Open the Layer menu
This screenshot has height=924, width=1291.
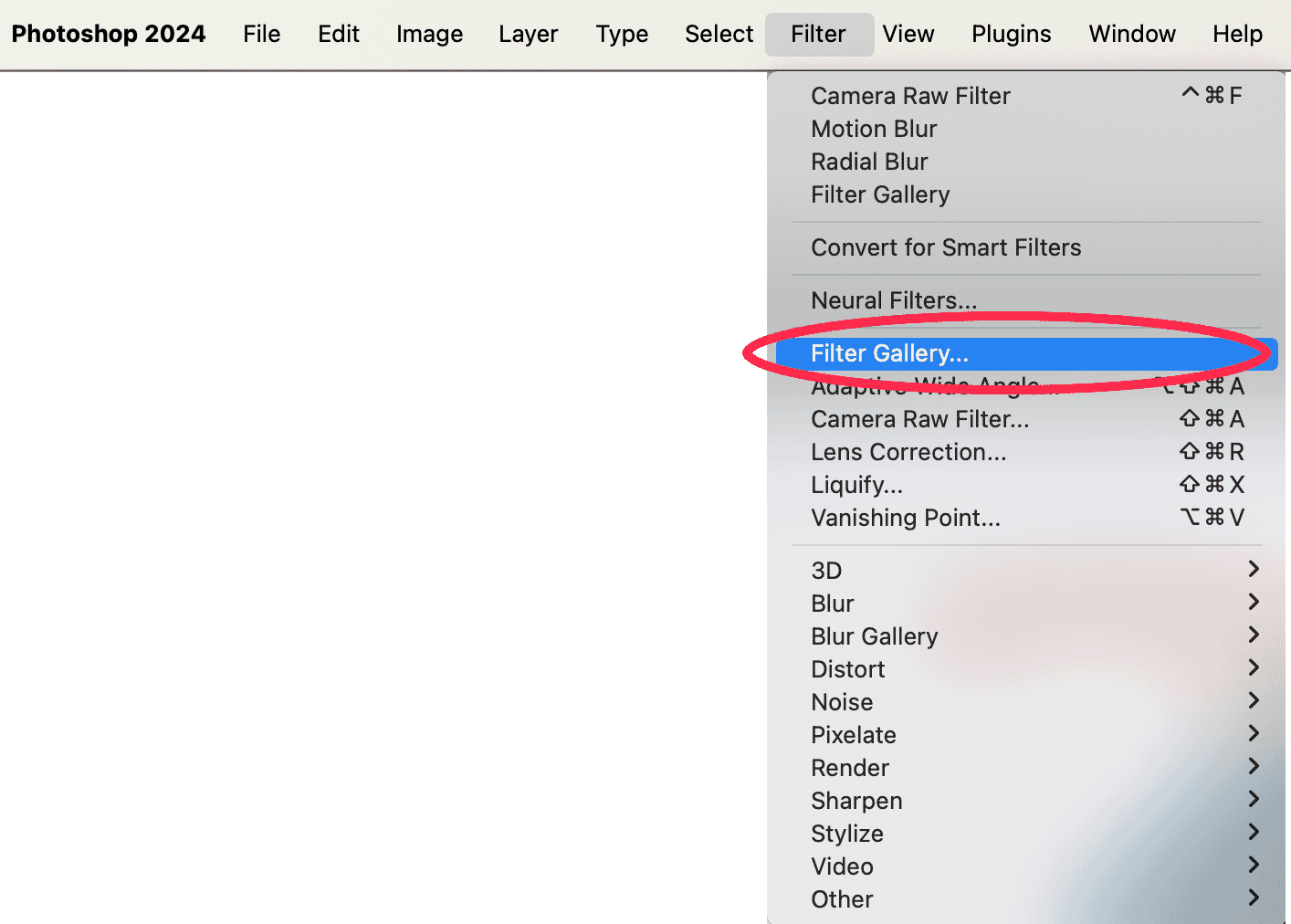coord(528,34)
